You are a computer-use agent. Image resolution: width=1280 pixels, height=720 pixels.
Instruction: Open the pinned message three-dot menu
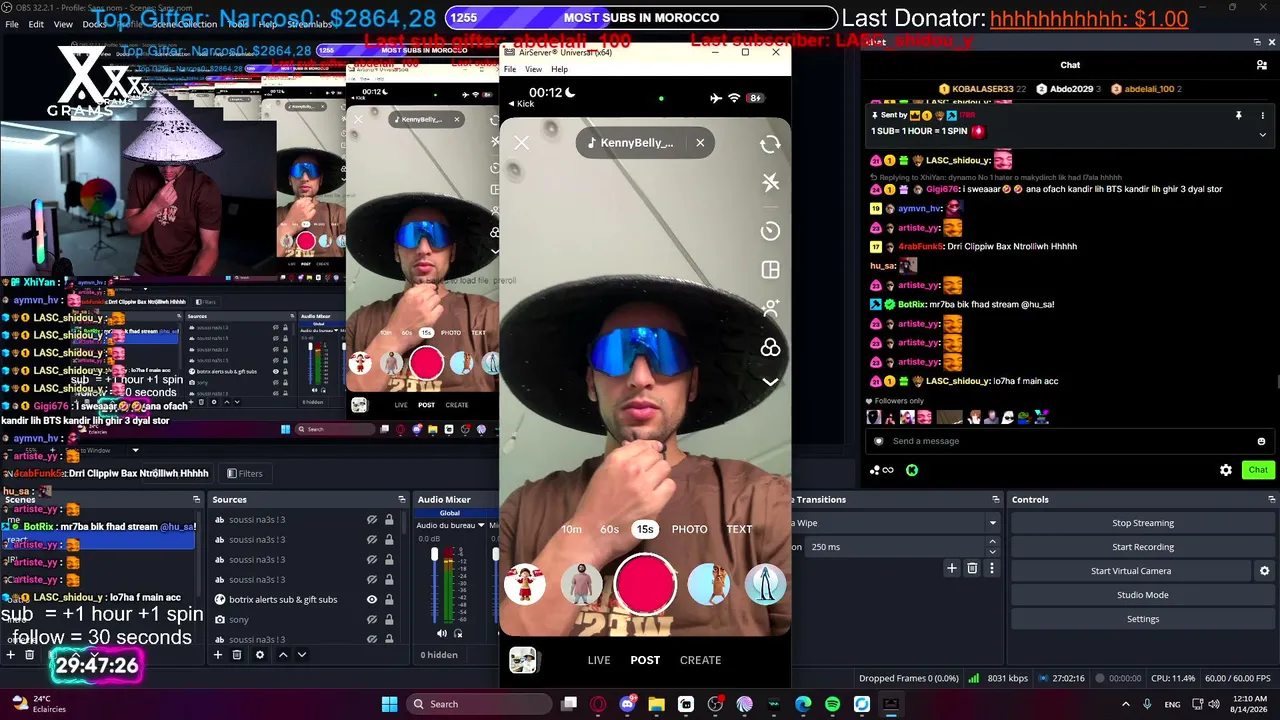(1262, 116)
